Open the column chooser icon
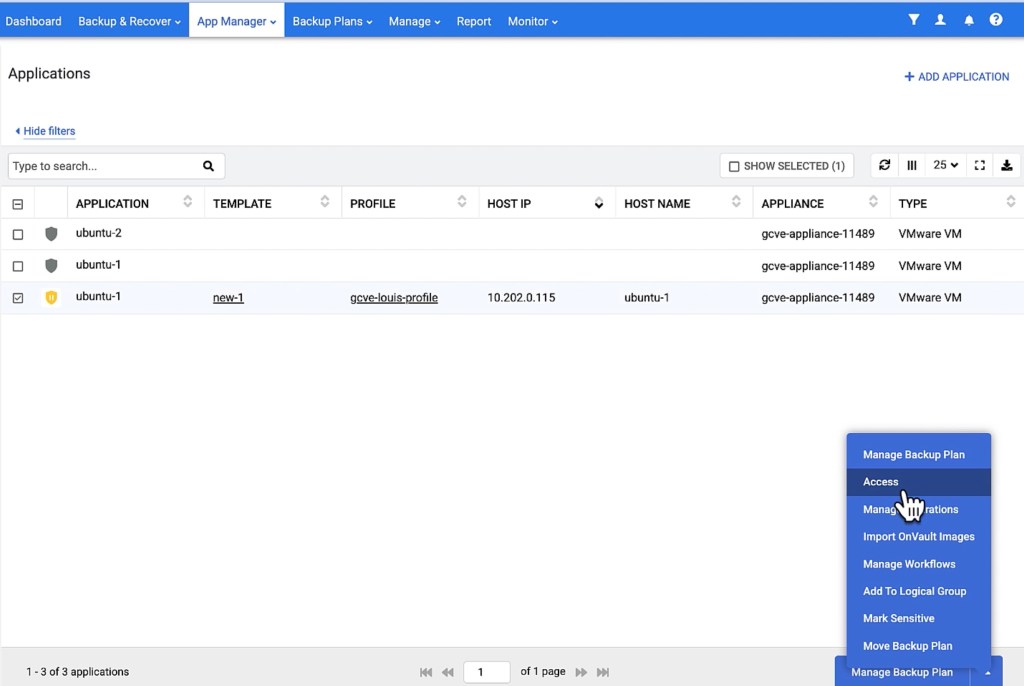This screenshot has height=686, width=1024. tap(912, 166)
